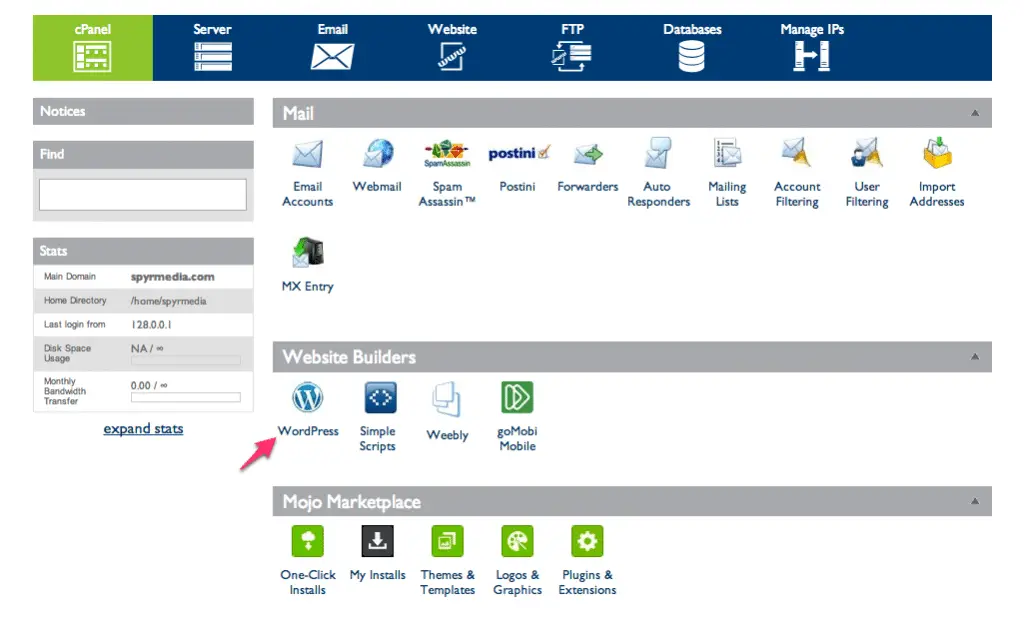1024x627 pixels.
Task: Click the Postini icon
Action: (x=519, y=153)
